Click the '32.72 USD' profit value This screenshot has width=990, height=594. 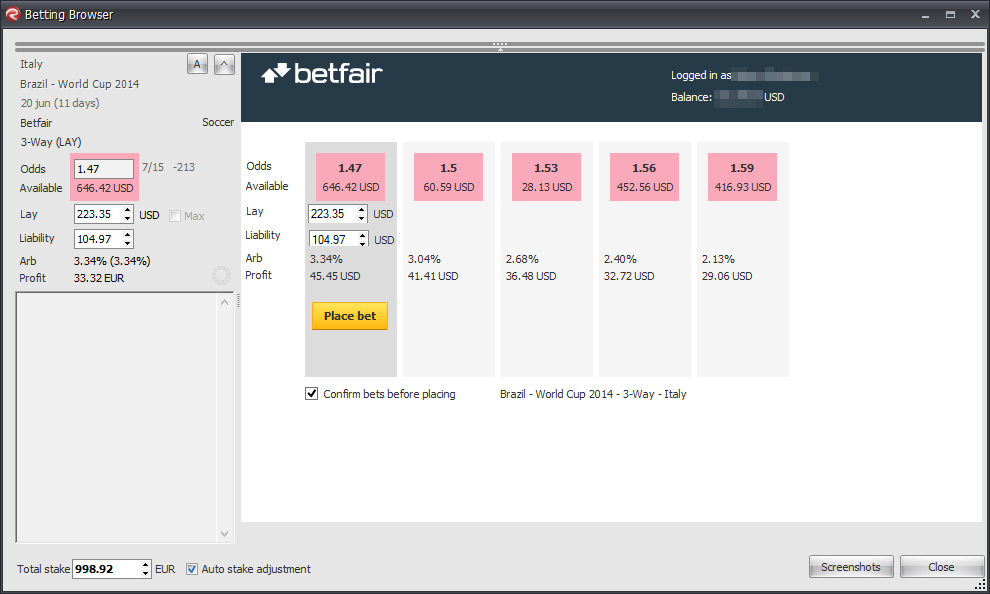coord(629,276)
